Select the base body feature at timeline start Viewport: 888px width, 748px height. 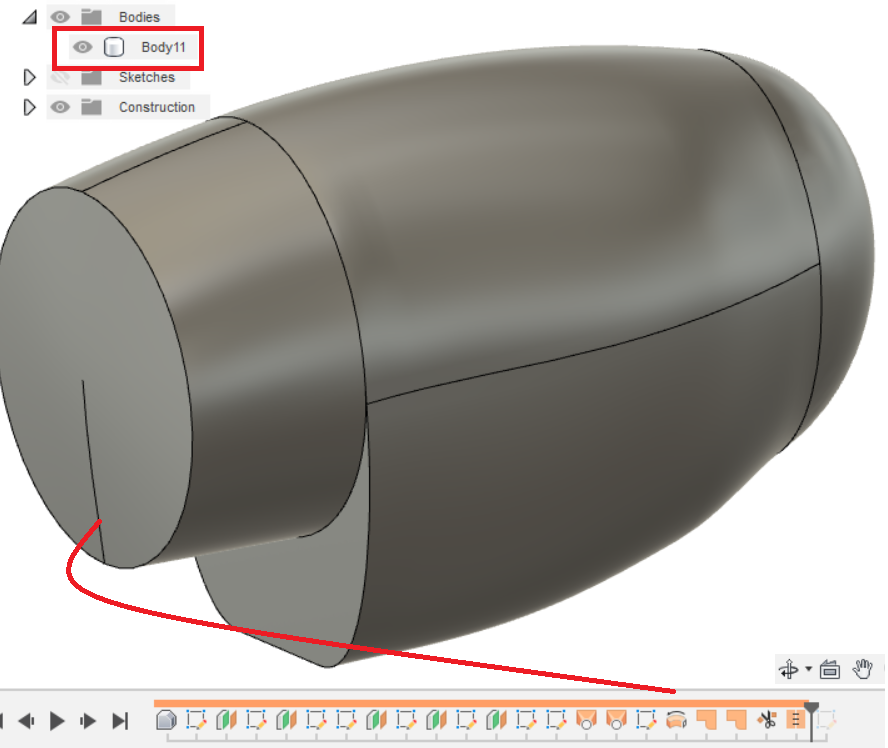pos(166,720)
